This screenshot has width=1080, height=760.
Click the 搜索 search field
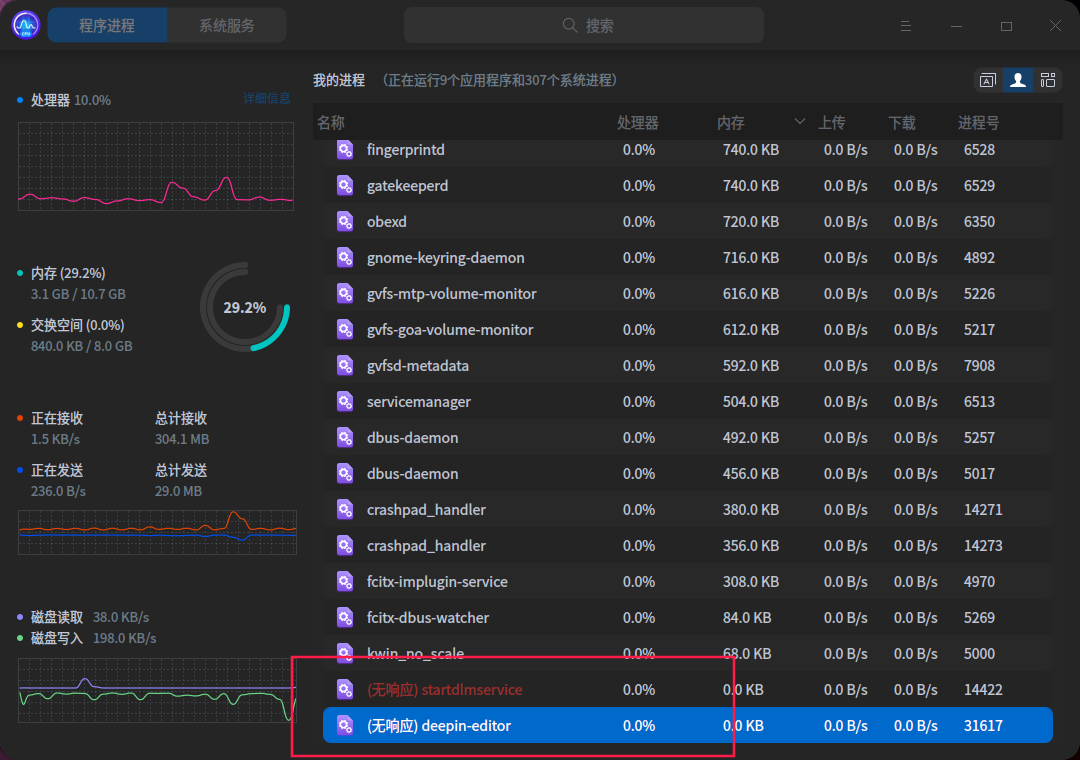[x=586, y=26]
